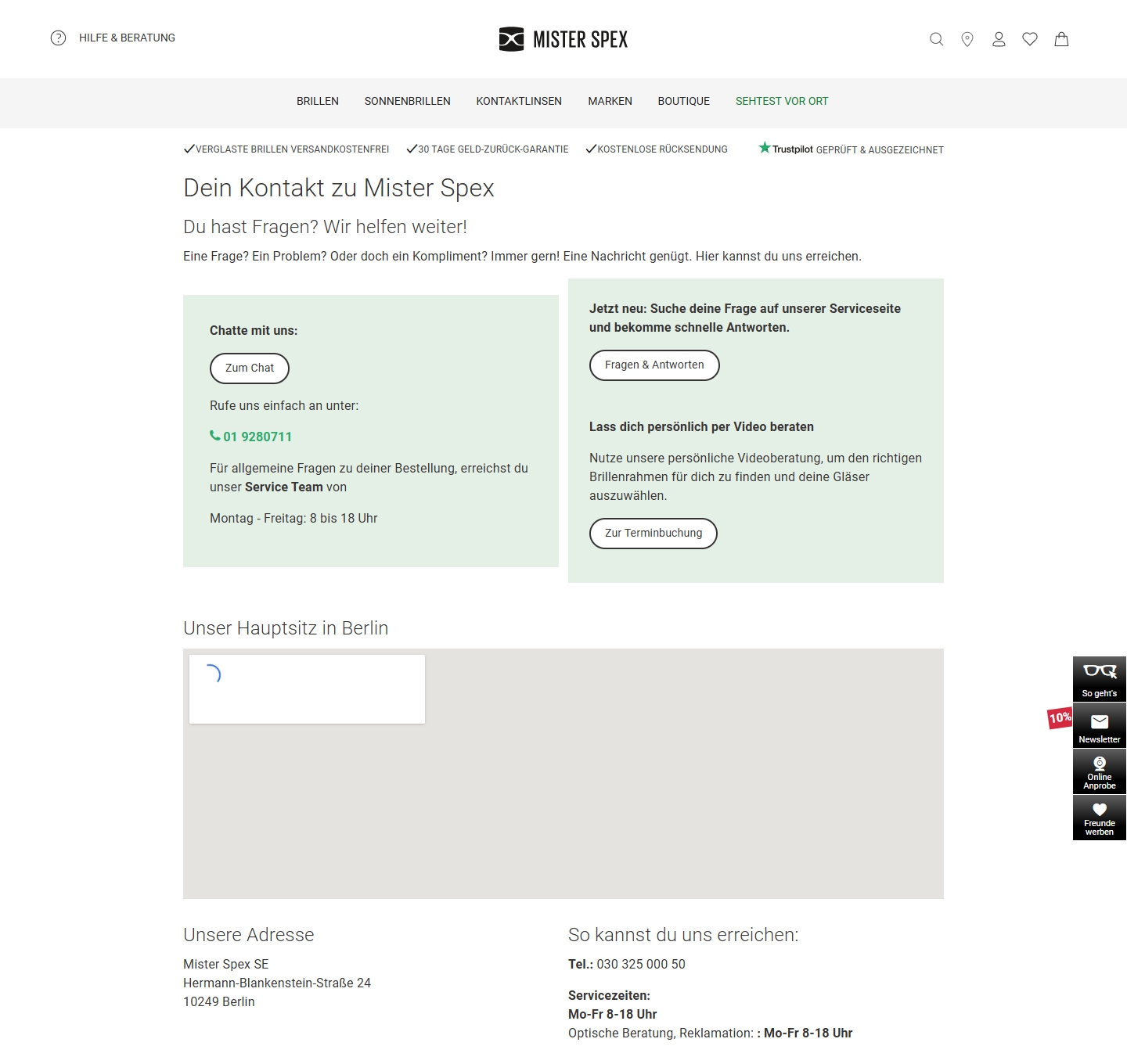Viewport: 1127px width, 1064px height.
Task: Open the Marken menu
Action: click(x=610, y=101)
